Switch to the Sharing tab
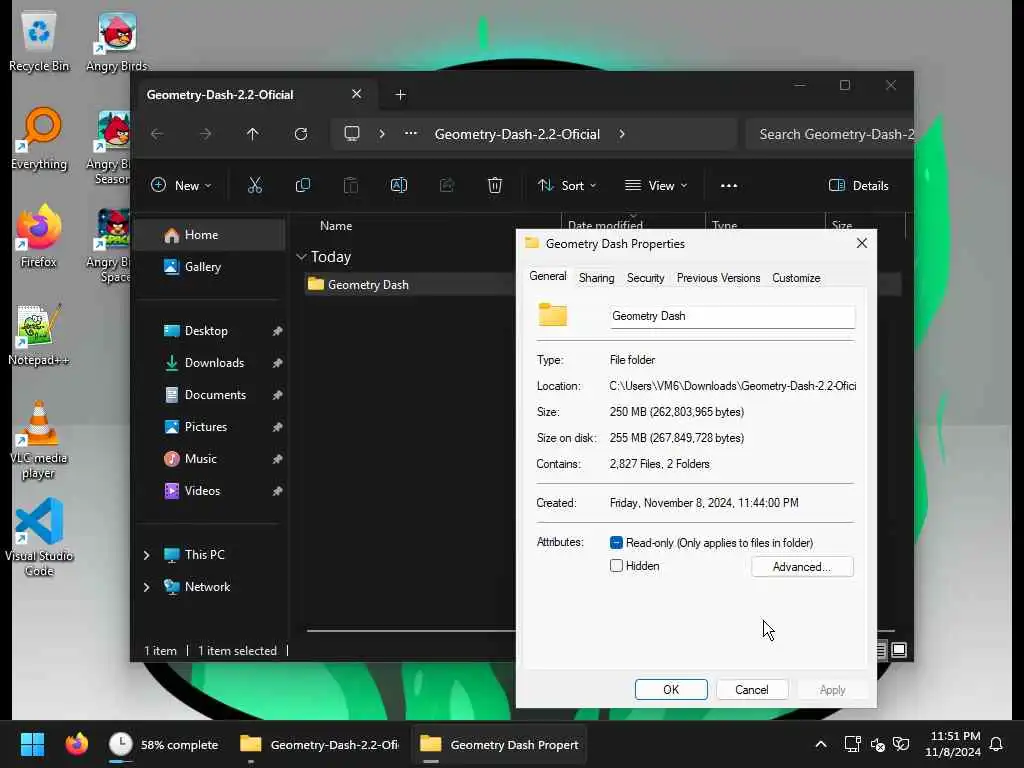 [x=596, y=278]
